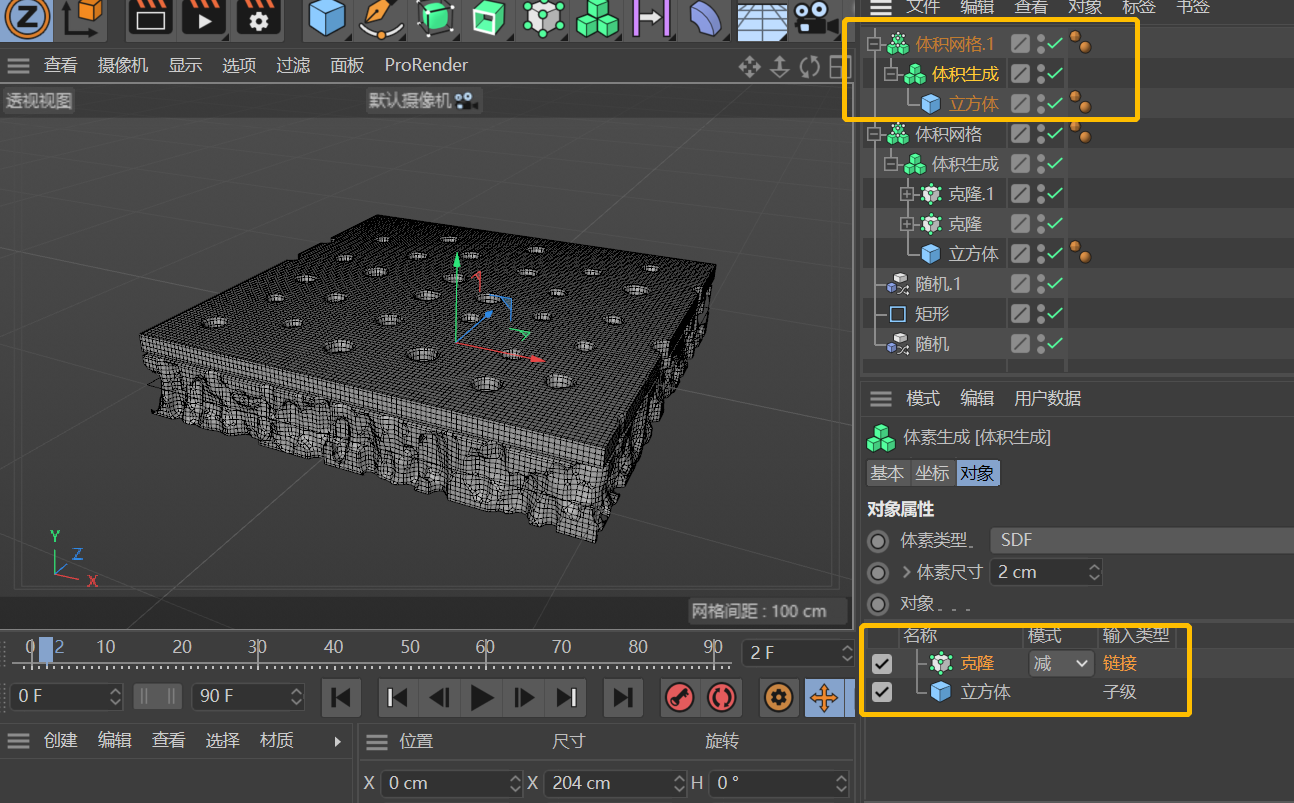
Task: Collapse the 体积网格.1 tree node
Action: click(x=875, y=44)
